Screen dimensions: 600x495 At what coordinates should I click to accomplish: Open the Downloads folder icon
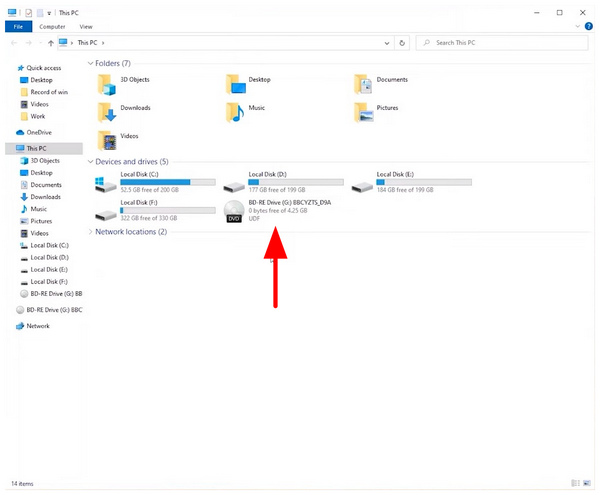[x=107, y=111]
